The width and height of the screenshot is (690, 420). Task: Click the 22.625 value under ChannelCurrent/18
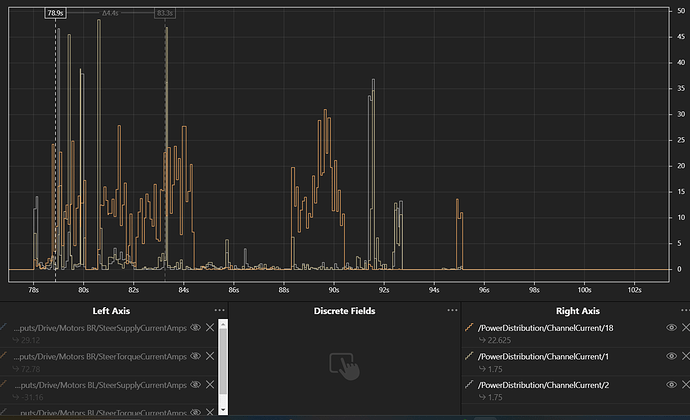tap(499, 340)
